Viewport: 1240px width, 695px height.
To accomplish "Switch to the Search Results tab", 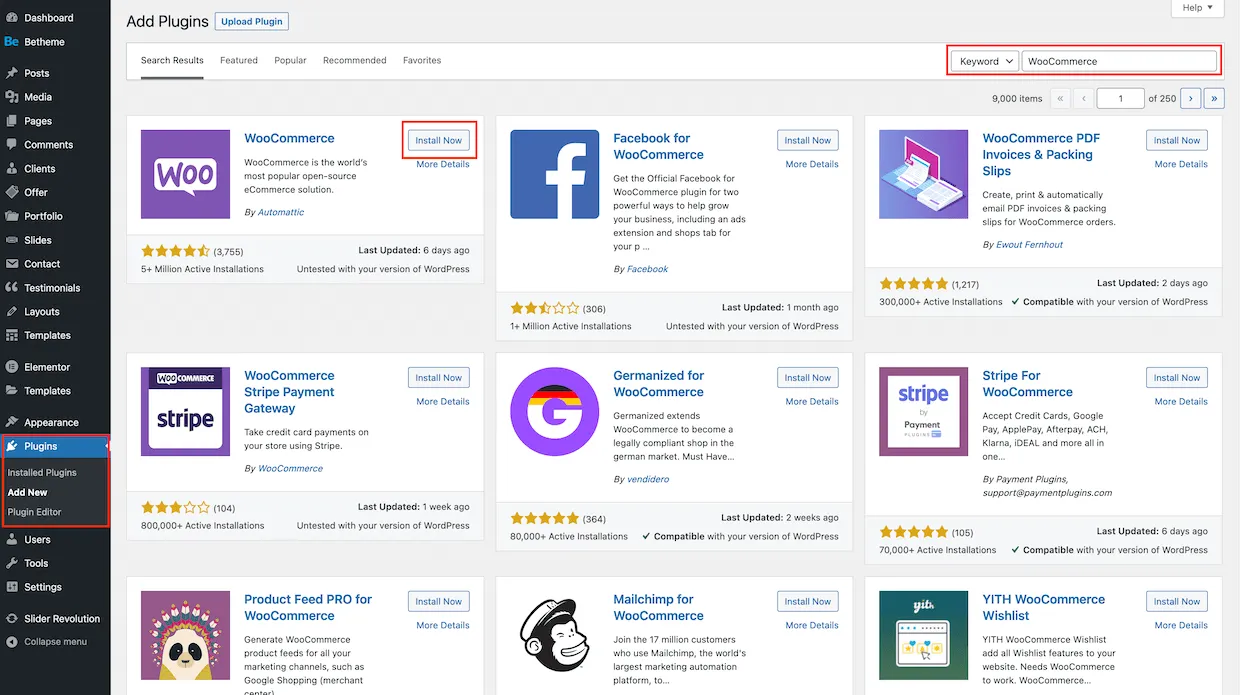I will click(172, 61).
